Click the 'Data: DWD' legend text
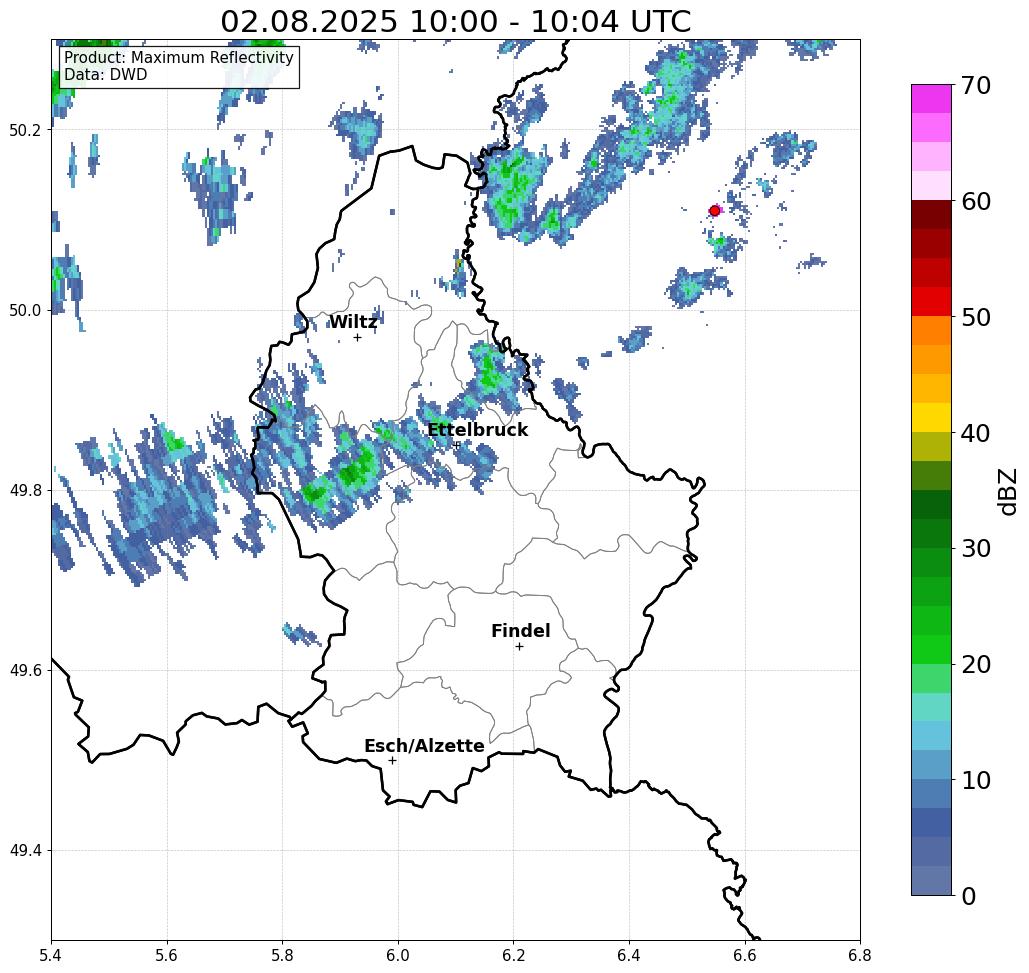 pyautogui.click(x=106, y=75)
